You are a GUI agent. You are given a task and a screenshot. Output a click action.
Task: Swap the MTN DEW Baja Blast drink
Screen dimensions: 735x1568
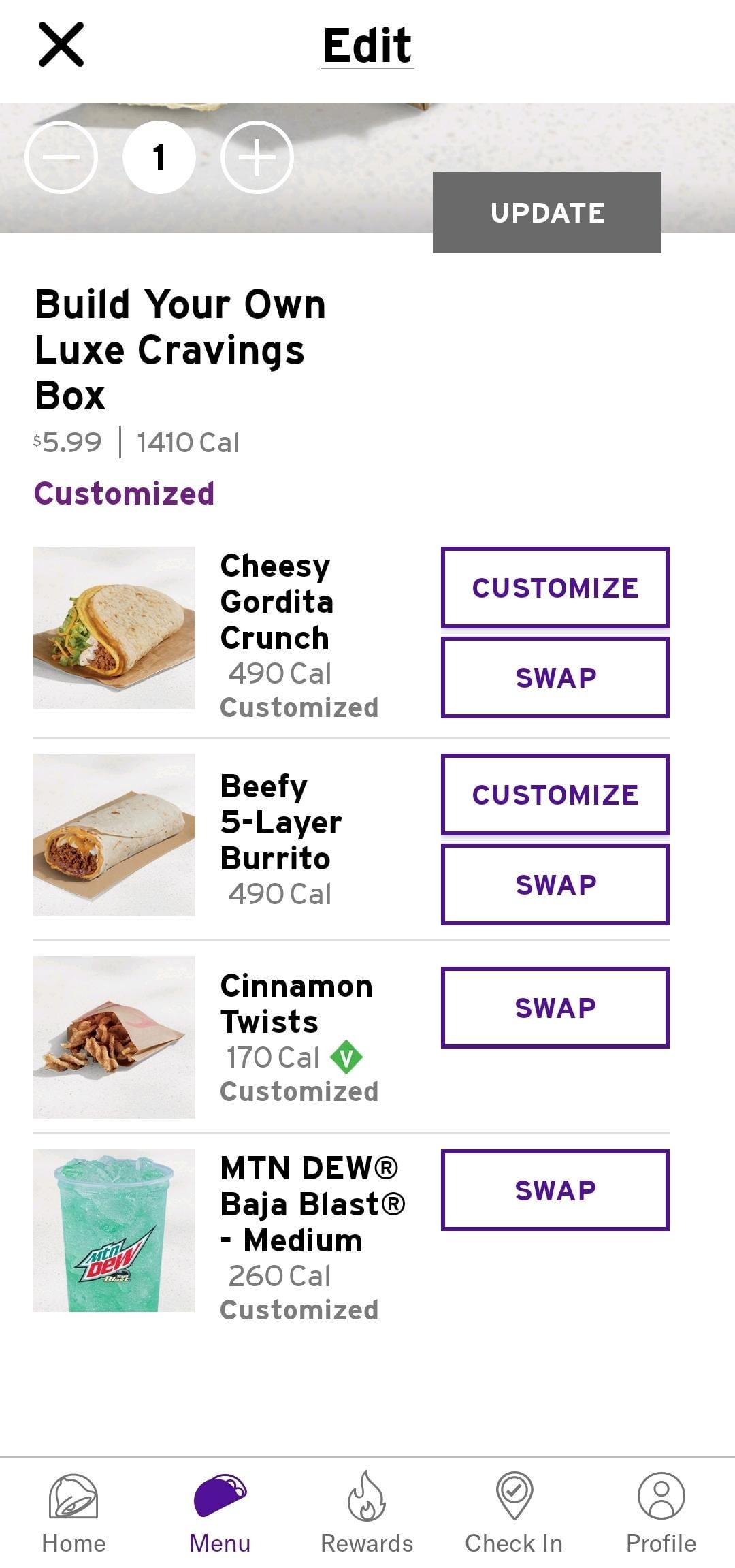555,1190
